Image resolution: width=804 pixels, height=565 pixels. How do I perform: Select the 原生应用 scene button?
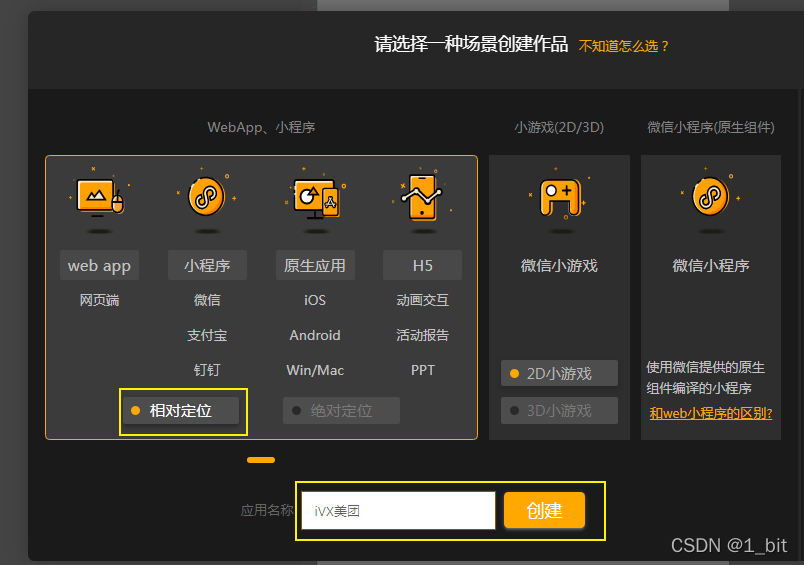315,265
